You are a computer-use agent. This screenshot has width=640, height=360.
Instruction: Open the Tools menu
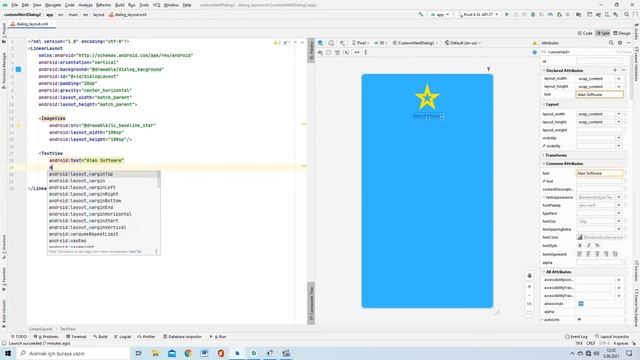pyautogui.click(x=144, y=5)
